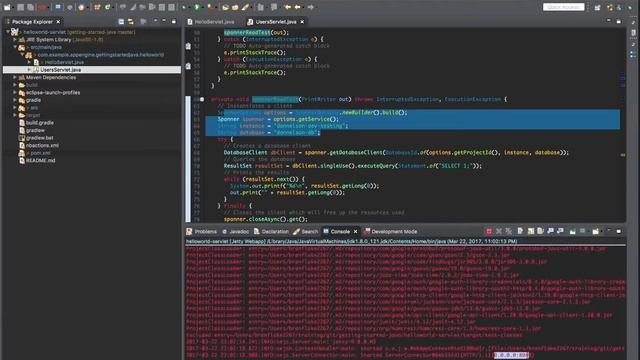Click the New Java Class green icon

pos(108,7)
